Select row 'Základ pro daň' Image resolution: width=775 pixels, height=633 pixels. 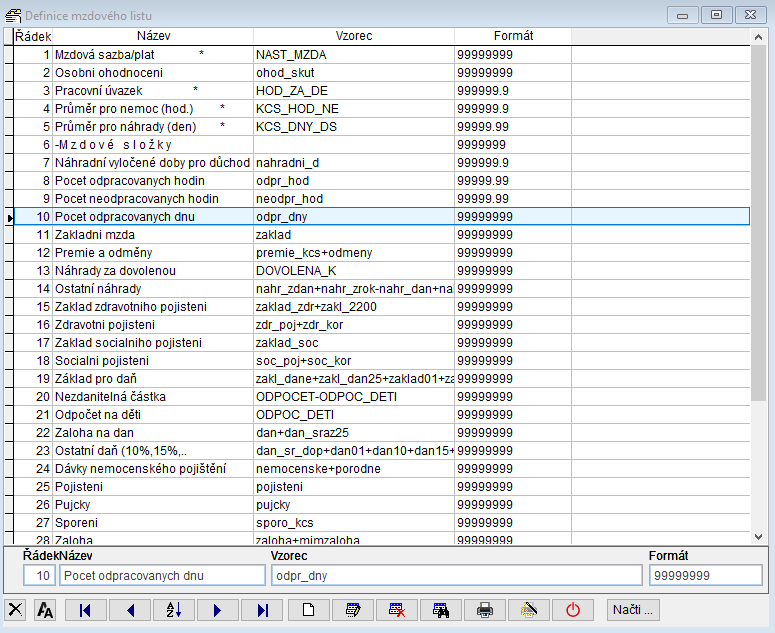coord(382,379)
